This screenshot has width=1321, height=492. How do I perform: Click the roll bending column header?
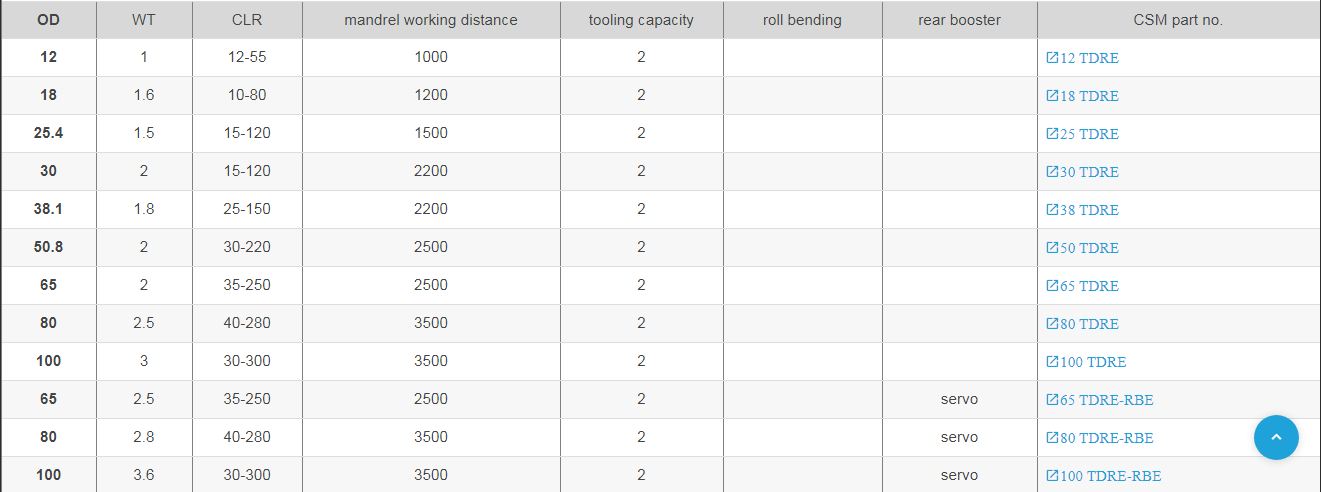pos(802,20)
